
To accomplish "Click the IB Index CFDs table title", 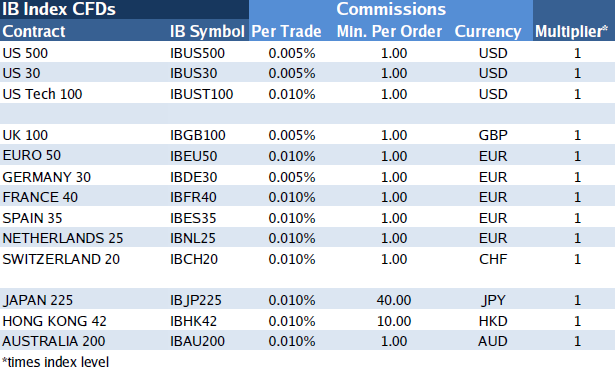I will click(59, 9).
